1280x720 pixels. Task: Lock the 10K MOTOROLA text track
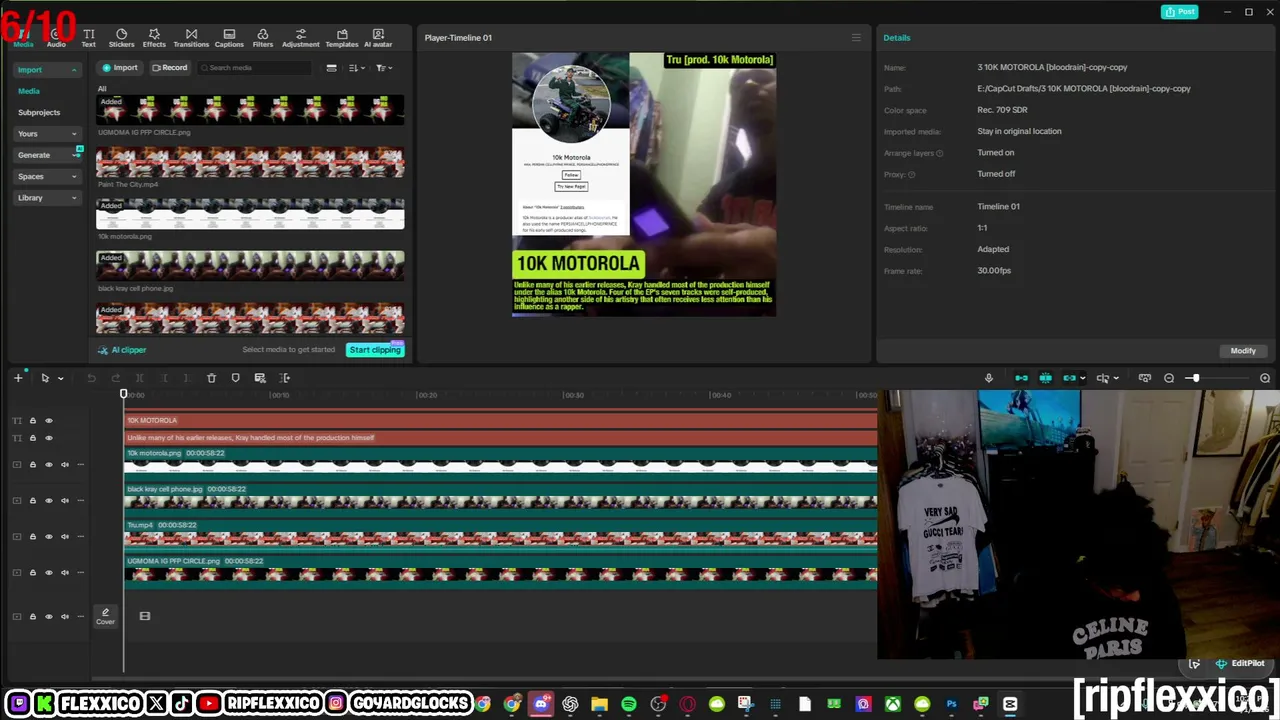pos(32,421)
